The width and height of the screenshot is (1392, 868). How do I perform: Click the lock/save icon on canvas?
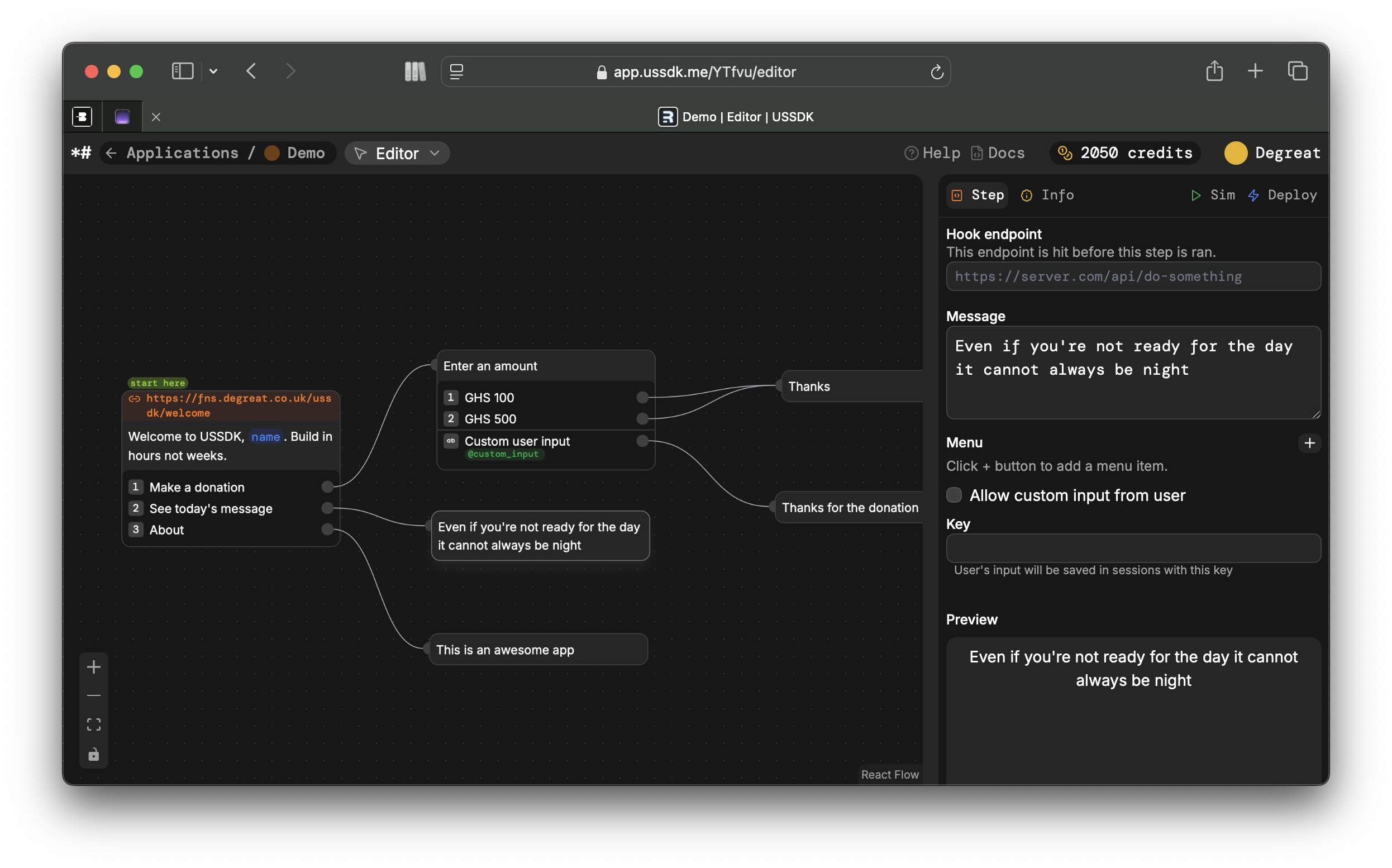coord(94,755)
